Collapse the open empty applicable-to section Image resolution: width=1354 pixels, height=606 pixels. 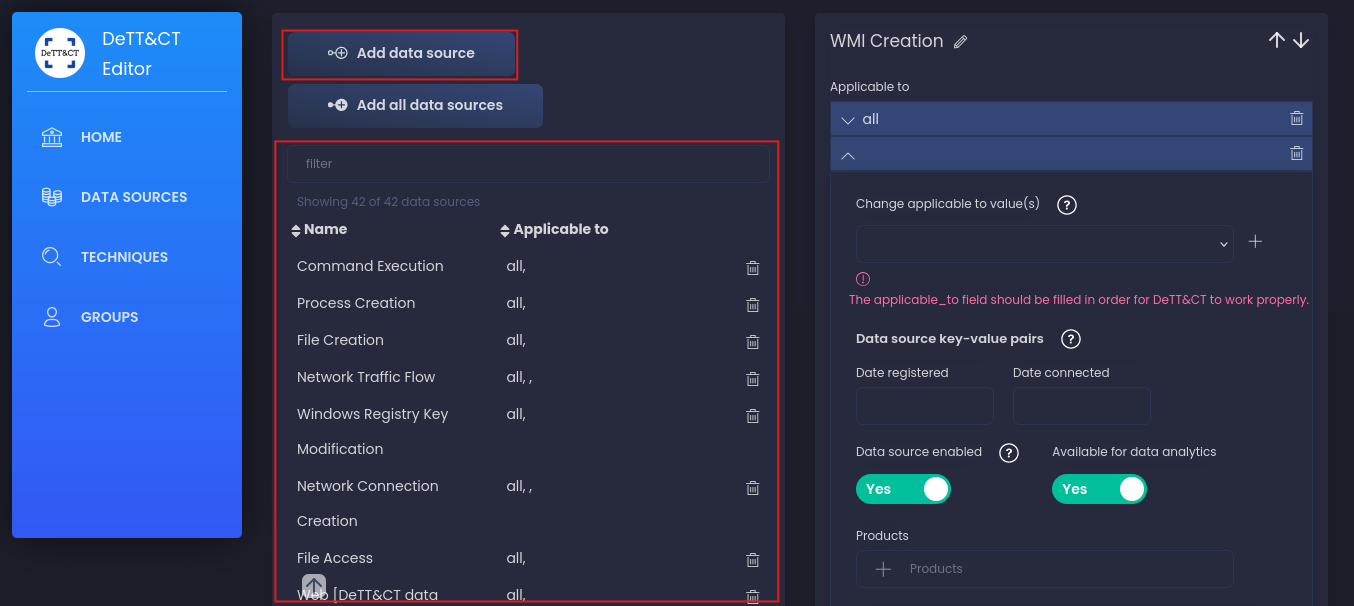(x=849, y=155)
